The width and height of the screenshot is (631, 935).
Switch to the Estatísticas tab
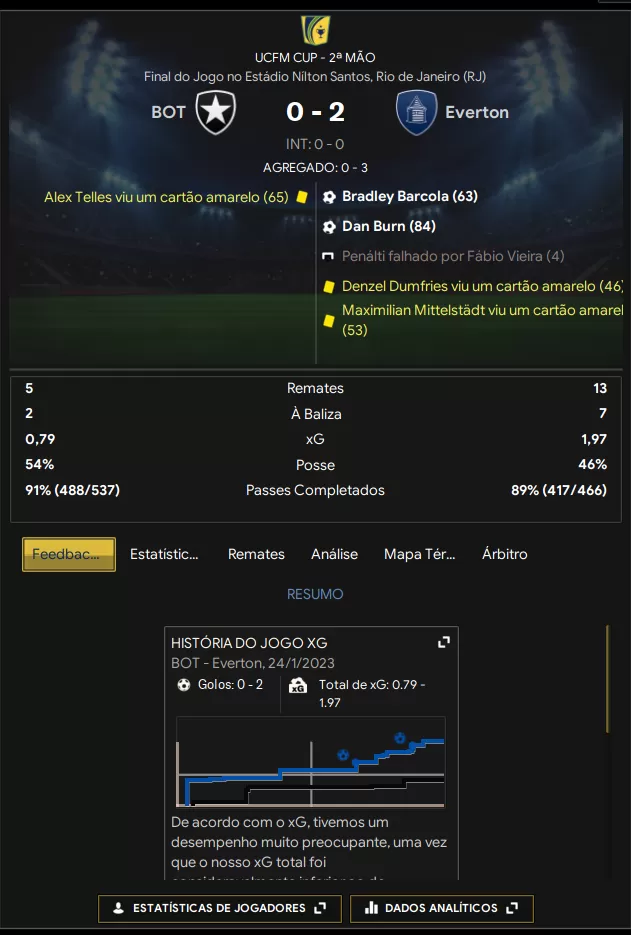[164, 554]
